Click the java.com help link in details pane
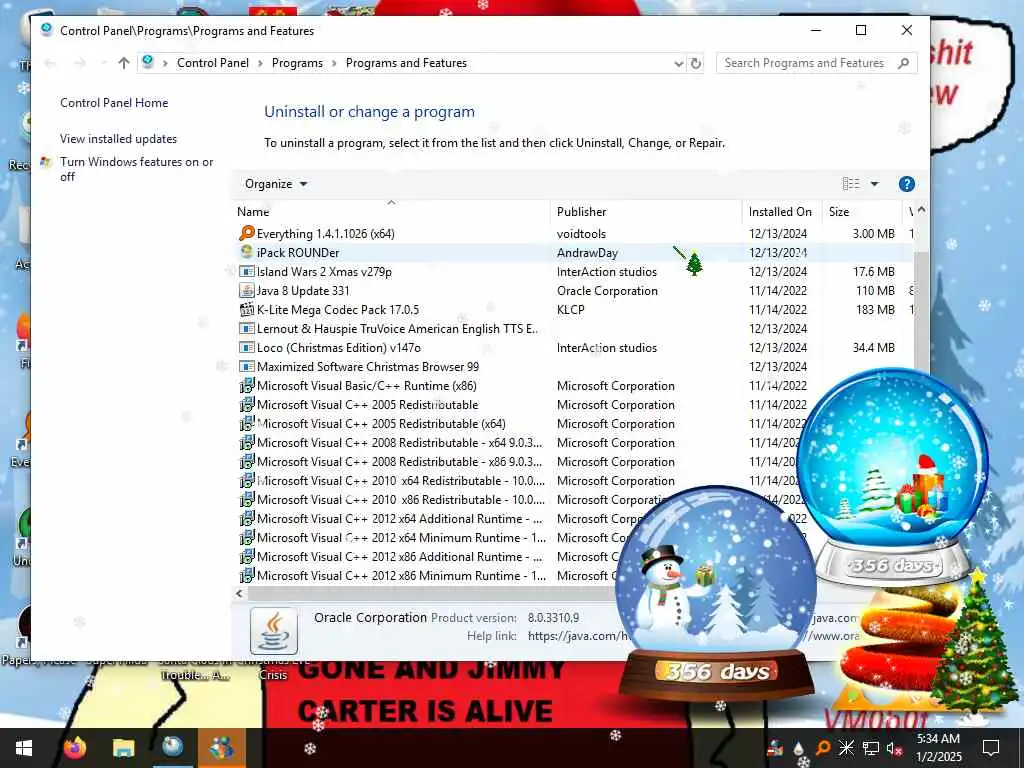 577,635
